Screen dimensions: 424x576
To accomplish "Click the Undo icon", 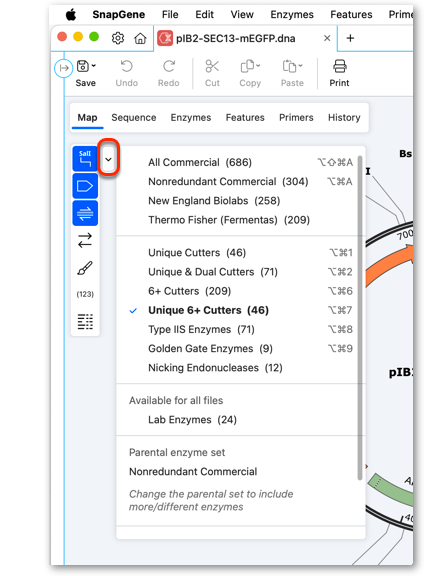I will 126,66.
